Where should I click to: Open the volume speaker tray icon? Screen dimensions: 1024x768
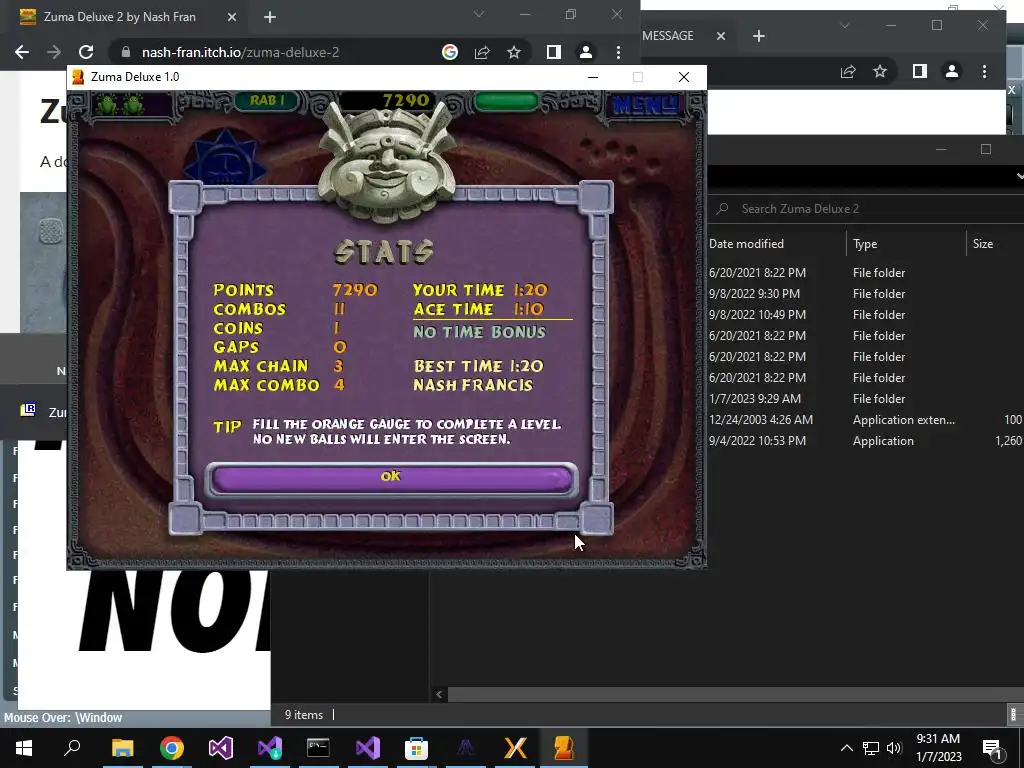pyautogui.click(x=894, y=748)
